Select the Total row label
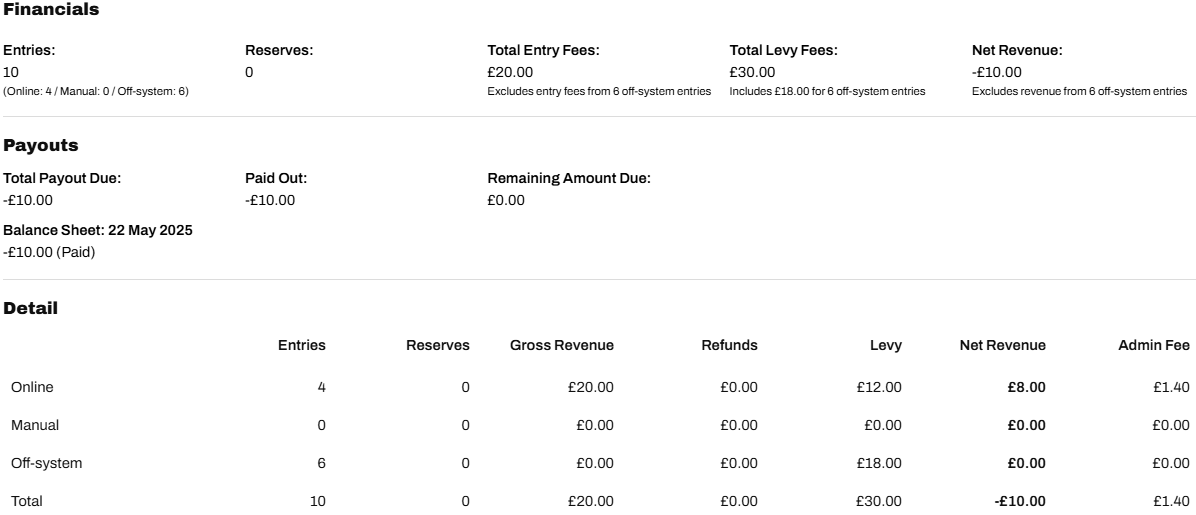This screenshot has width=1196, height=515. coord(27,501)
